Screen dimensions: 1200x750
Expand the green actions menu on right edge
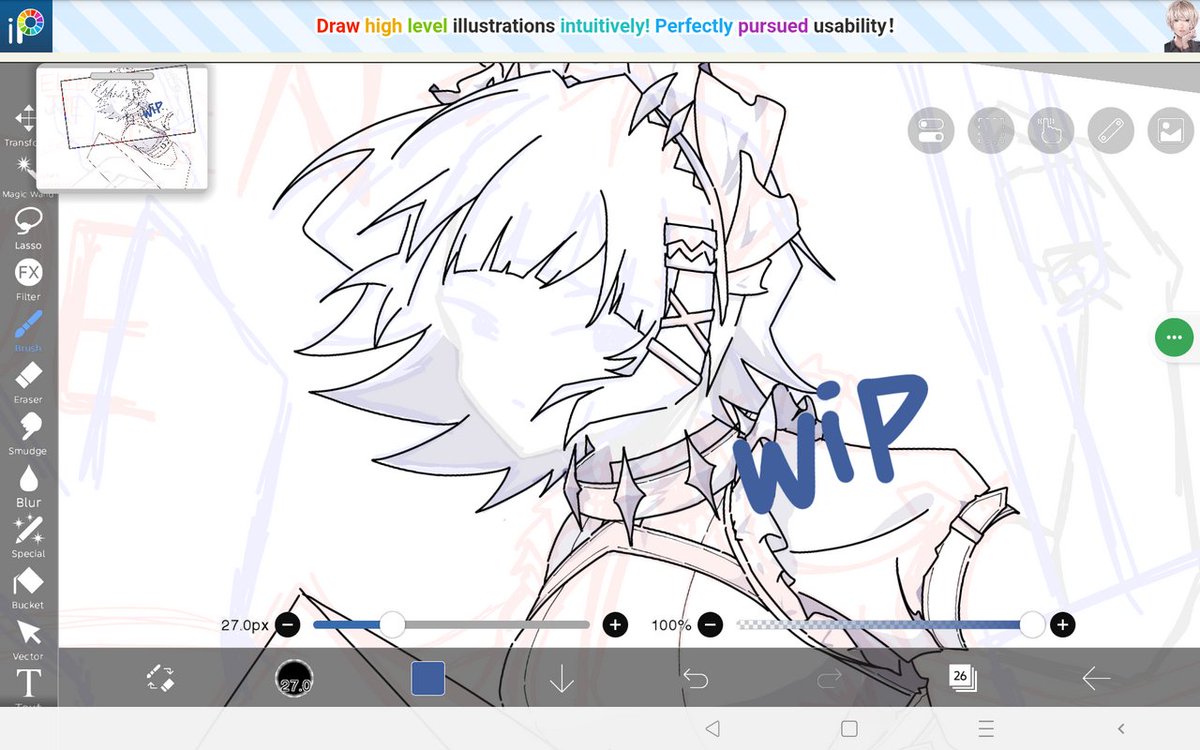click(1173, 338)
